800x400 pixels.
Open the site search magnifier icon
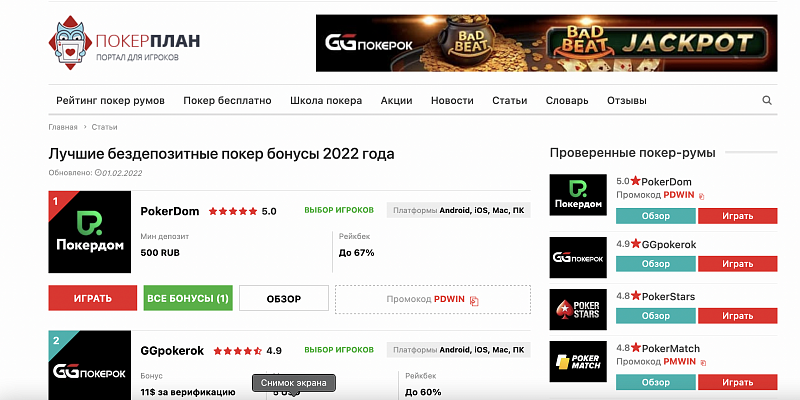[x=767, y=101]
